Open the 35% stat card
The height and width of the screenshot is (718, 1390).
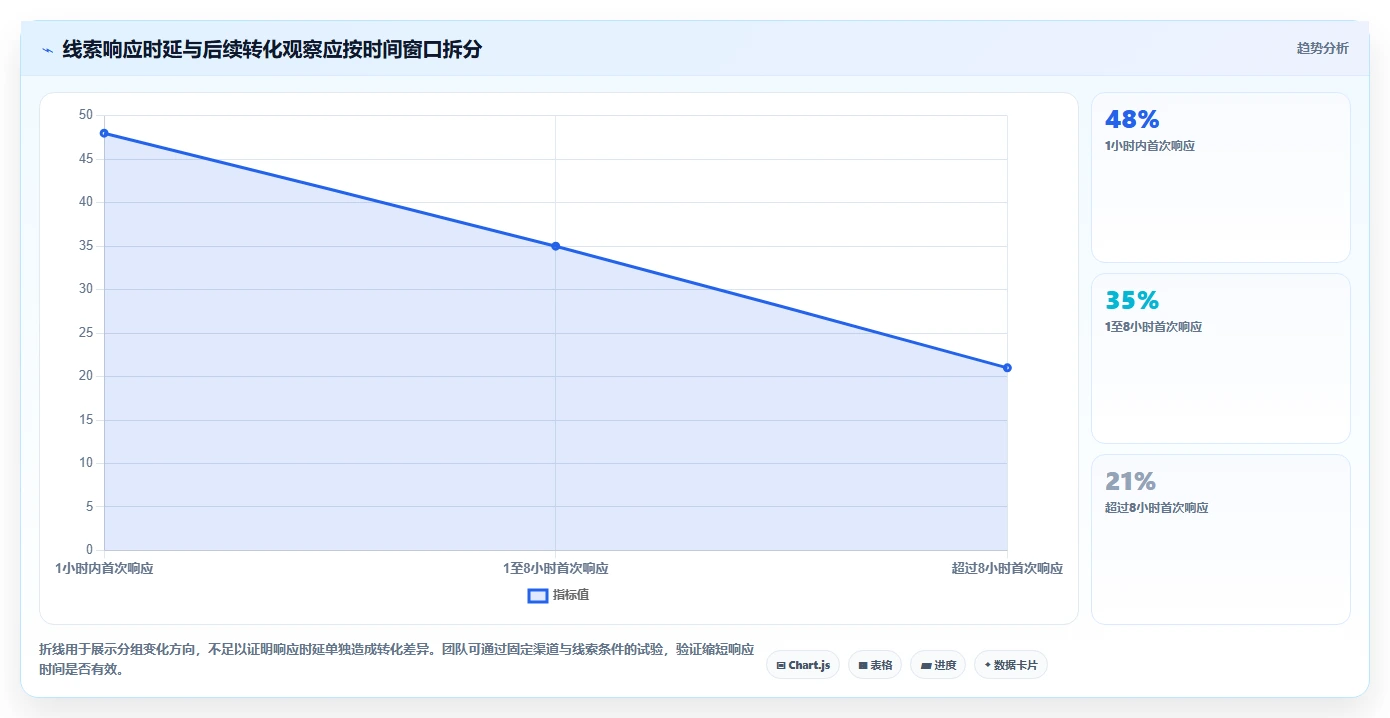point(1220,358)
